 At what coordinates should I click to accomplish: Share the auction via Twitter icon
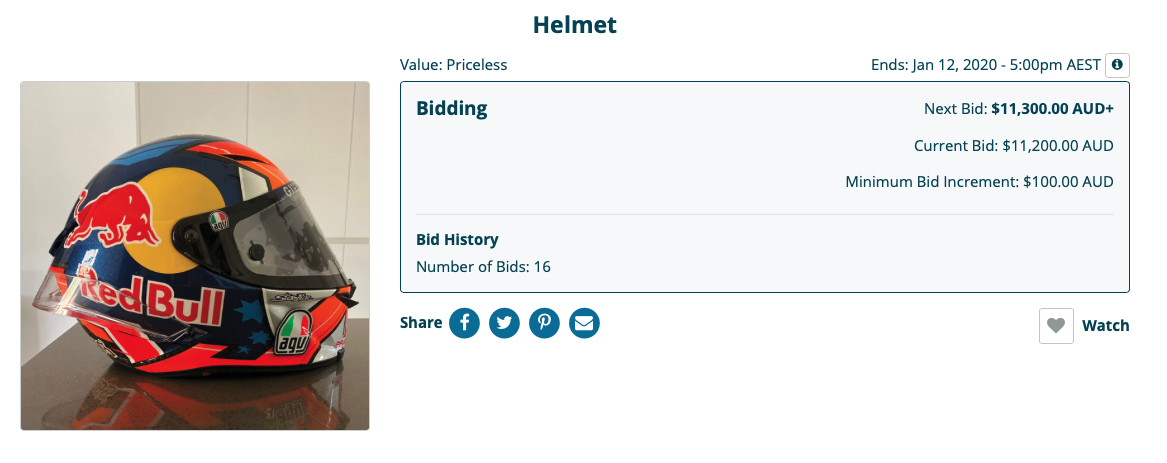pos(505,323)
